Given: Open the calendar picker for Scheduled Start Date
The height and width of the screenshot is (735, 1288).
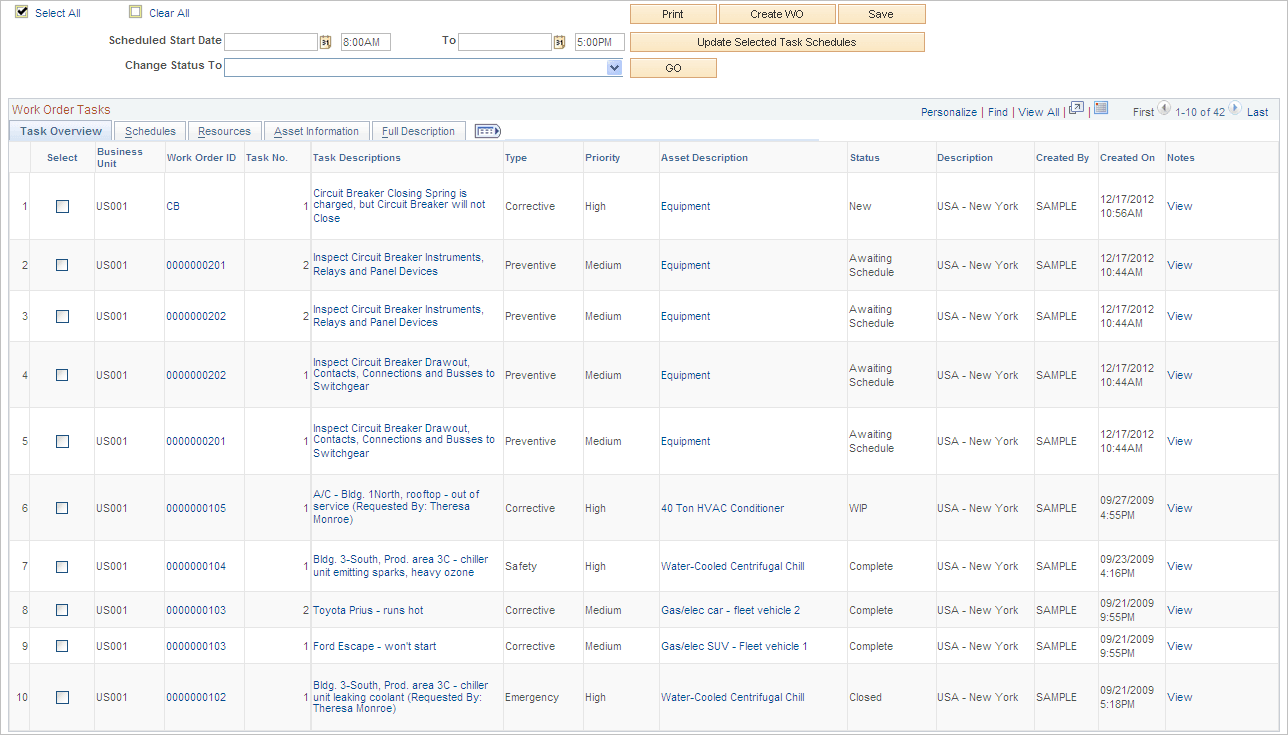Looking at the screenshot, I should (325, 42).
